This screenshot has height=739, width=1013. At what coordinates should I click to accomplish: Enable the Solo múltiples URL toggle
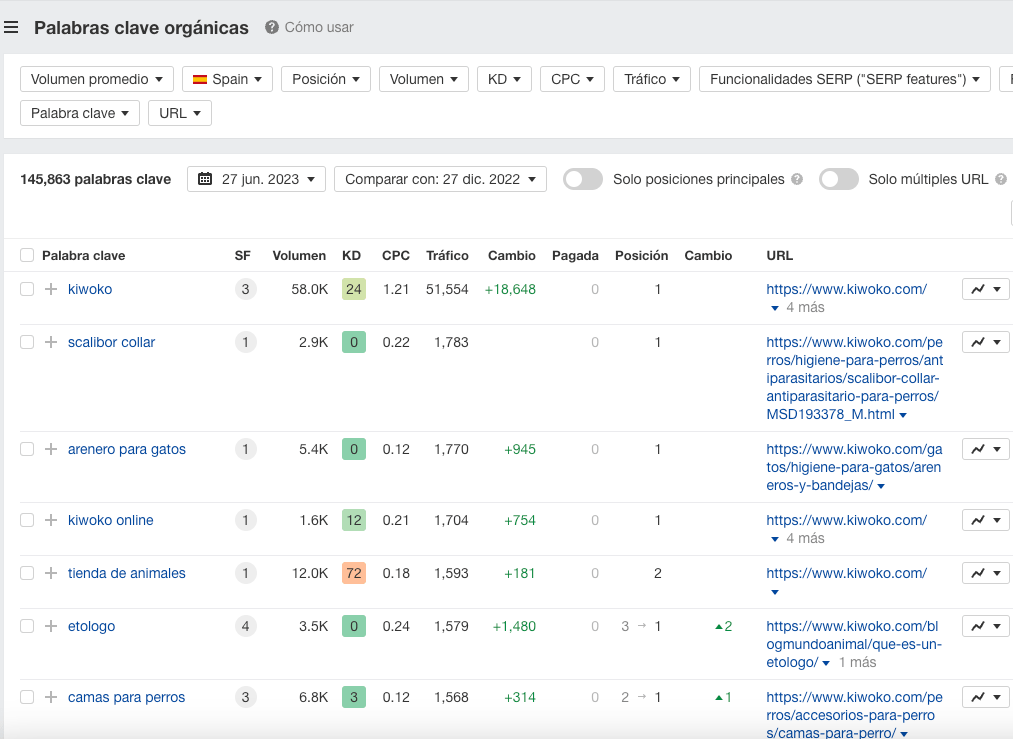pyautogui.click(x=839, y=179)
